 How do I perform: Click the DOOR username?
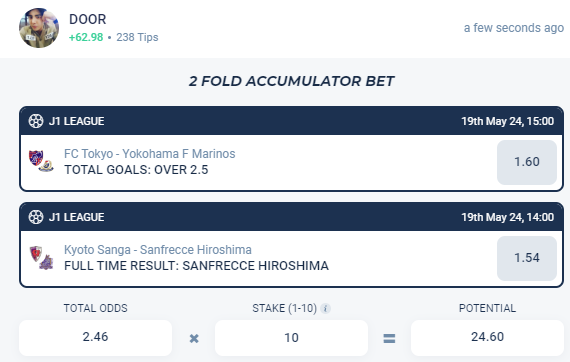click(x=88, y=19)
